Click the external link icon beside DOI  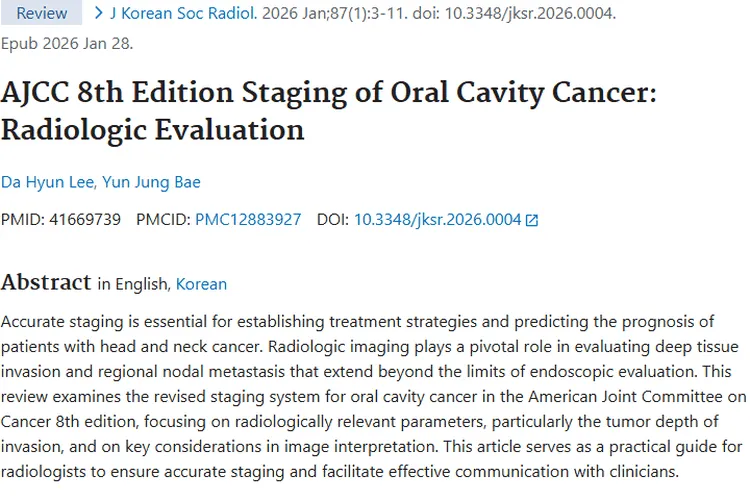(x=532, y=220)
